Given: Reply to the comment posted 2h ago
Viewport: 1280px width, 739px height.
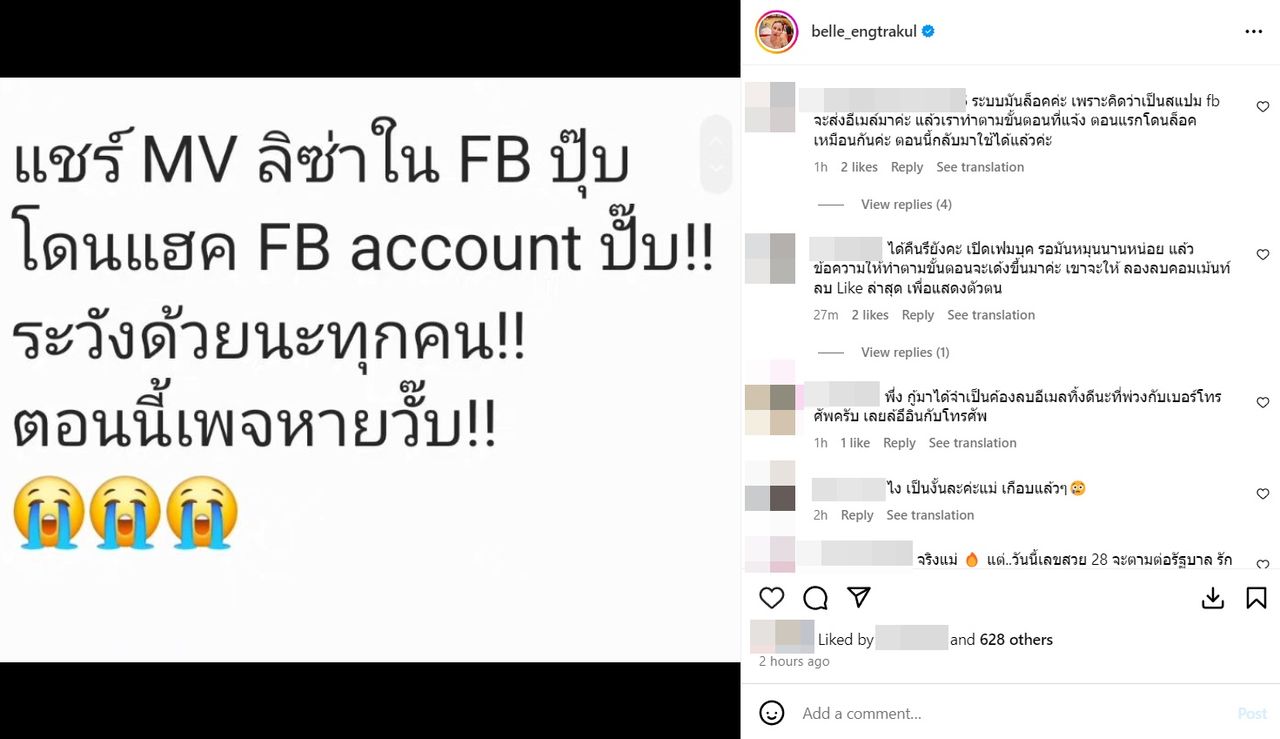Looking at the screenshot, I should pyautogui.click(x=857, y=515).
